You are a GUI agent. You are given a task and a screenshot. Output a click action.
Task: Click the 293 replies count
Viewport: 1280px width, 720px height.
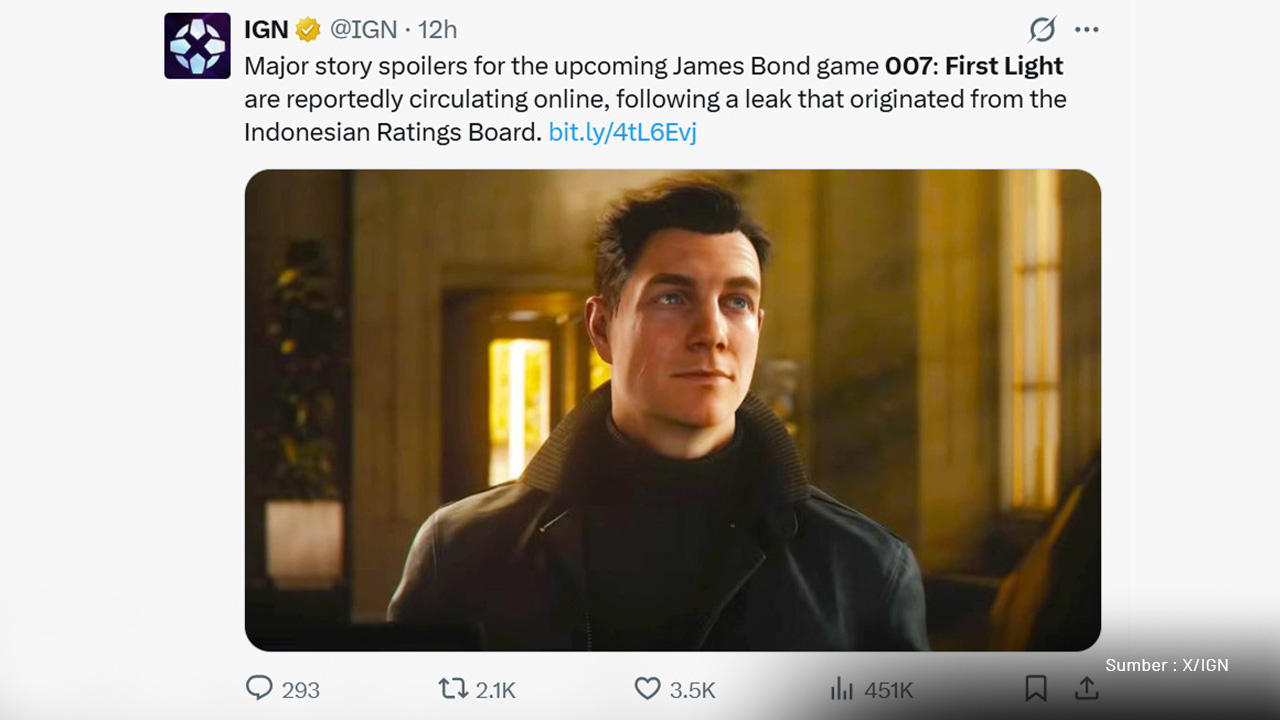click(301, 690)
